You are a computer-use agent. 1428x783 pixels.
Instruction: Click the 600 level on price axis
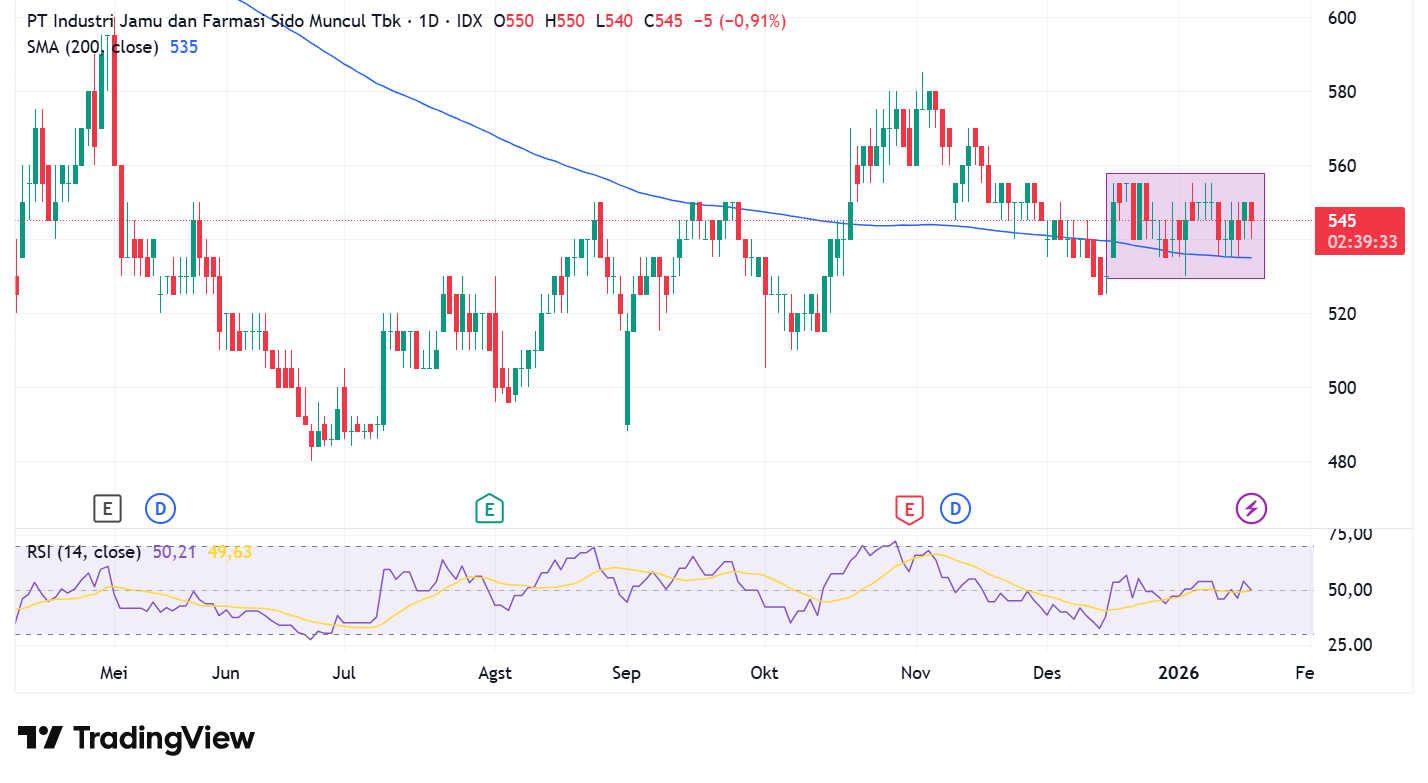tap(1342, 18)
